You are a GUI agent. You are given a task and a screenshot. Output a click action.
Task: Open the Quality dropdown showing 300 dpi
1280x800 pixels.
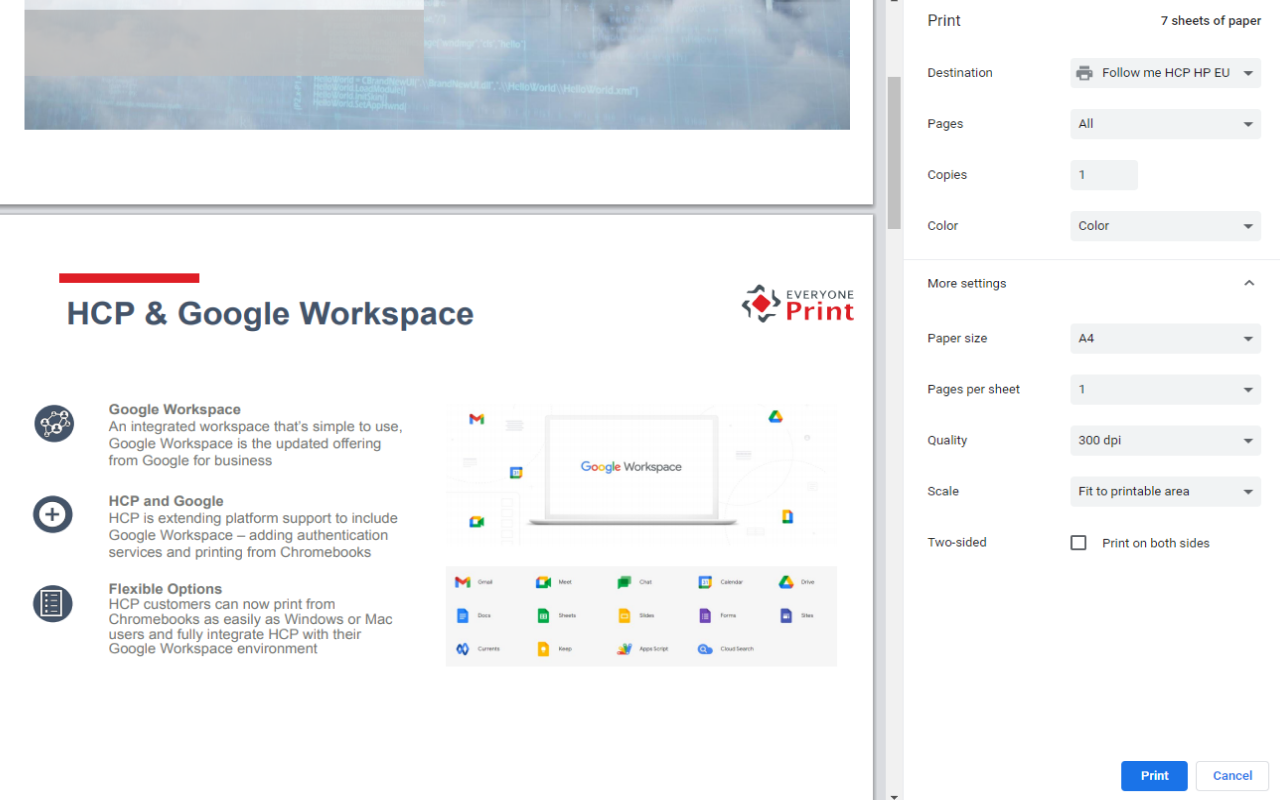click(1165, 441)
